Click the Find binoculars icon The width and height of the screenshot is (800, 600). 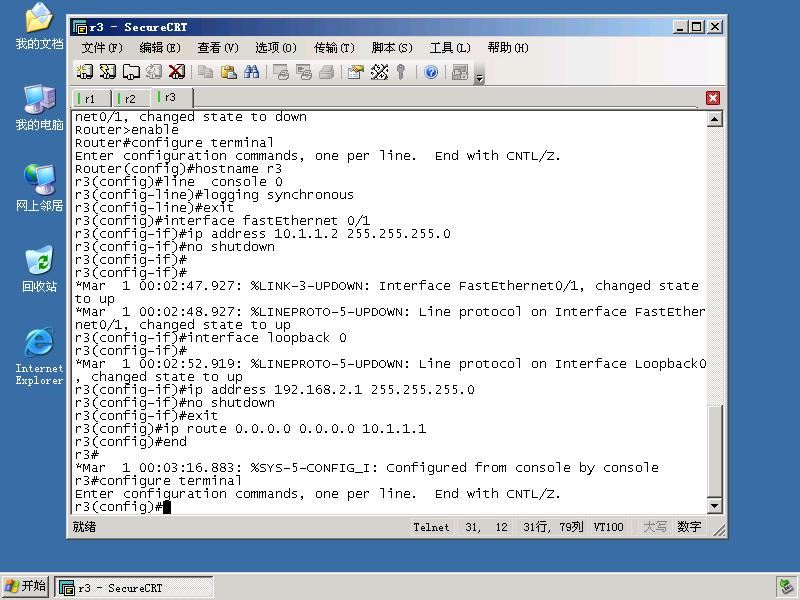[251, 72]
